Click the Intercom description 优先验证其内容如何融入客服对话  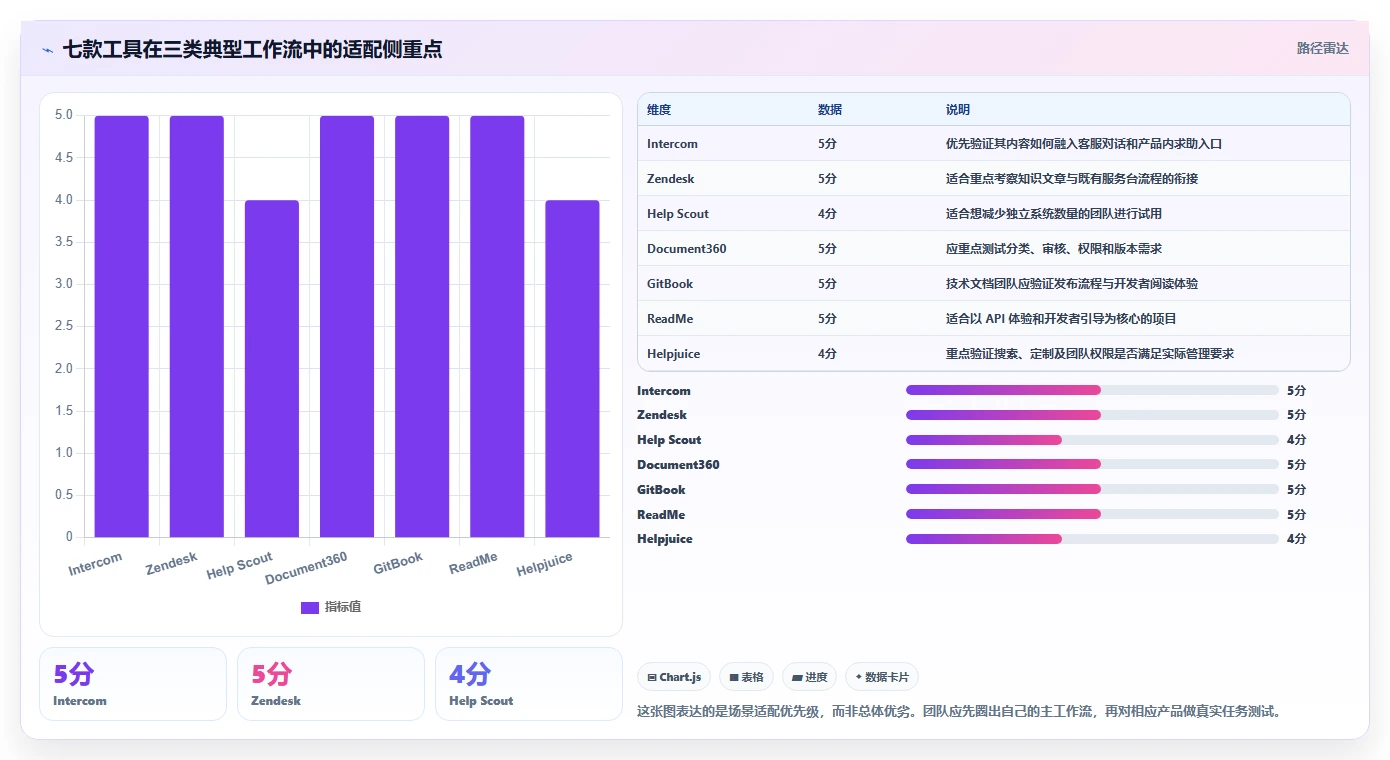(x=1084, y=144)
